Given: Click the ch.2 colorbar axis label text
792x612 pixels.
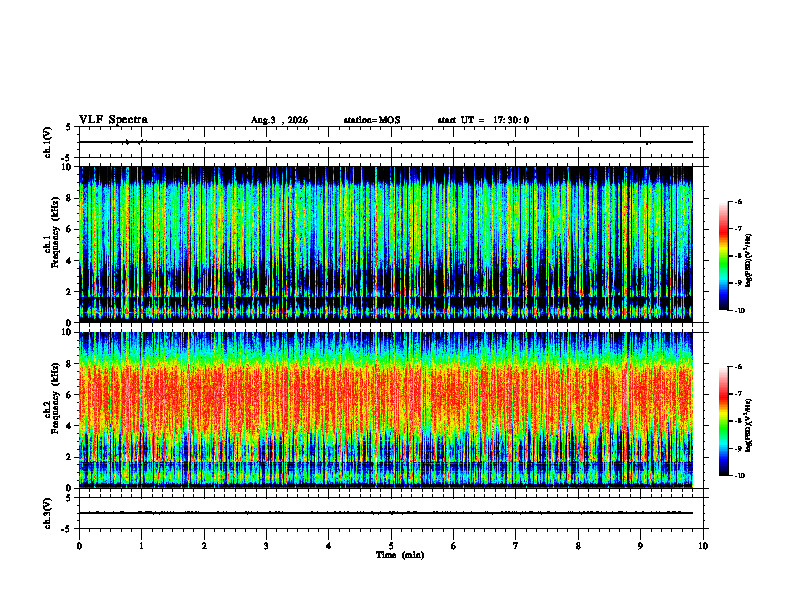Looking at the screenshot, I should [749, 425].
